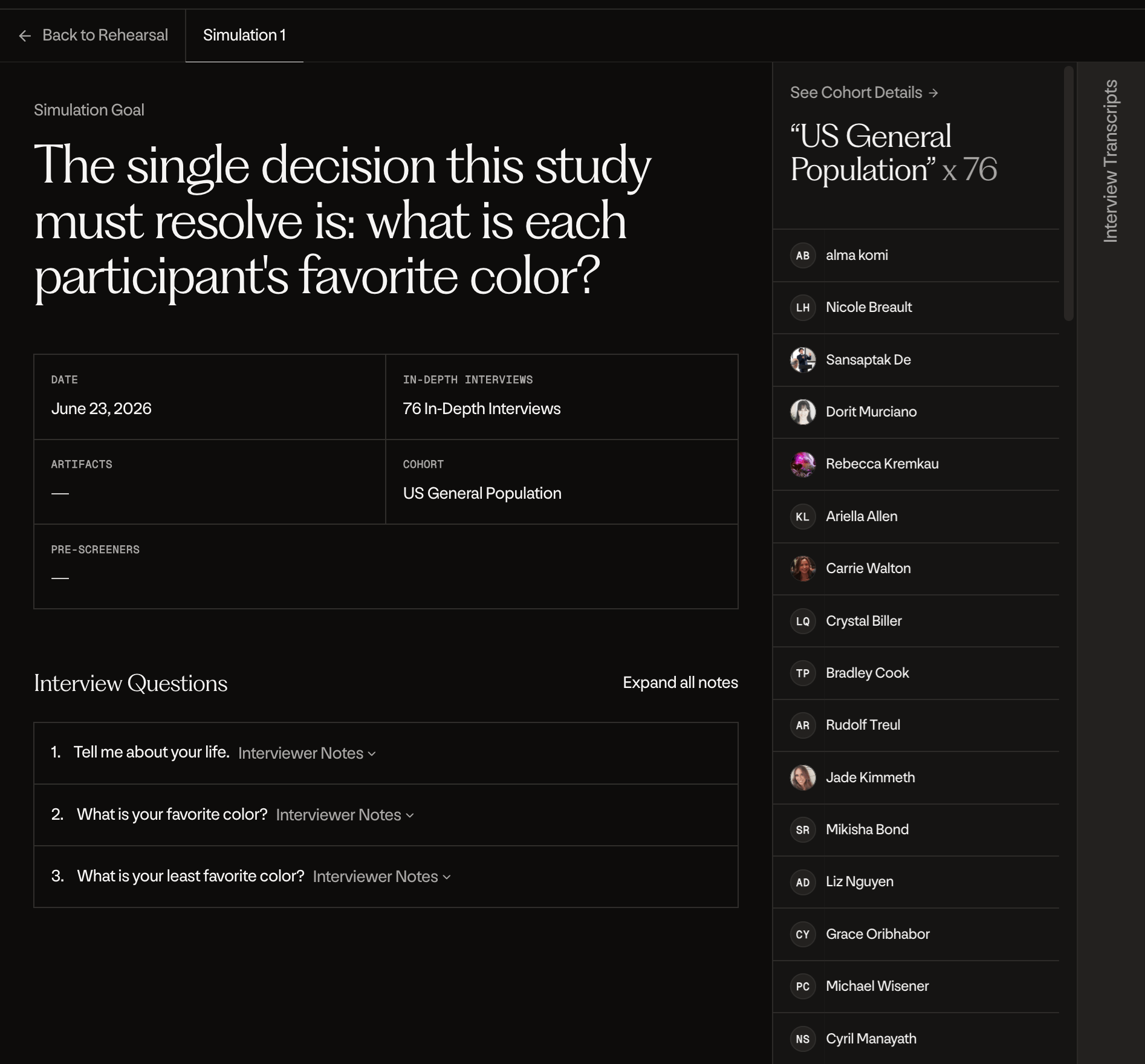
Task: Click Nicole Breault's LH avatar
Action: 803,308
